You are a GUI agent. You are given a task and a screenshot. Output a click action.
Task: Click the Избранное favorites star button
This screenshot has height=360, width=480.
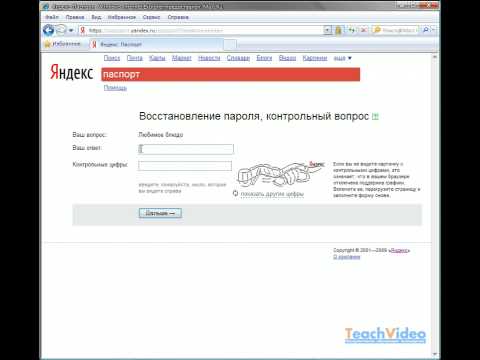pos(63,44)
